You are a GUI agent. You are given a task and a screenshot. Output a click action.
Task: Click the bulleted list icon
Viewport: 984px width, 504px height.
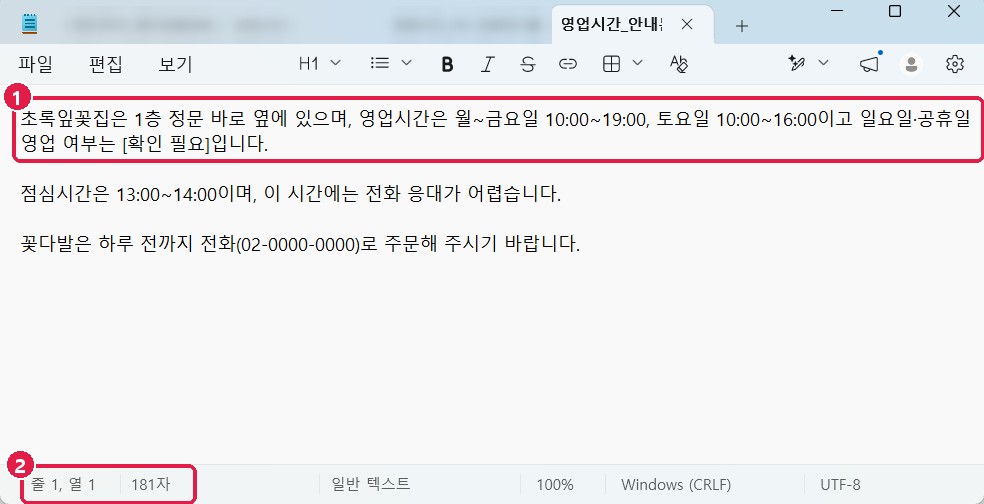380,63
